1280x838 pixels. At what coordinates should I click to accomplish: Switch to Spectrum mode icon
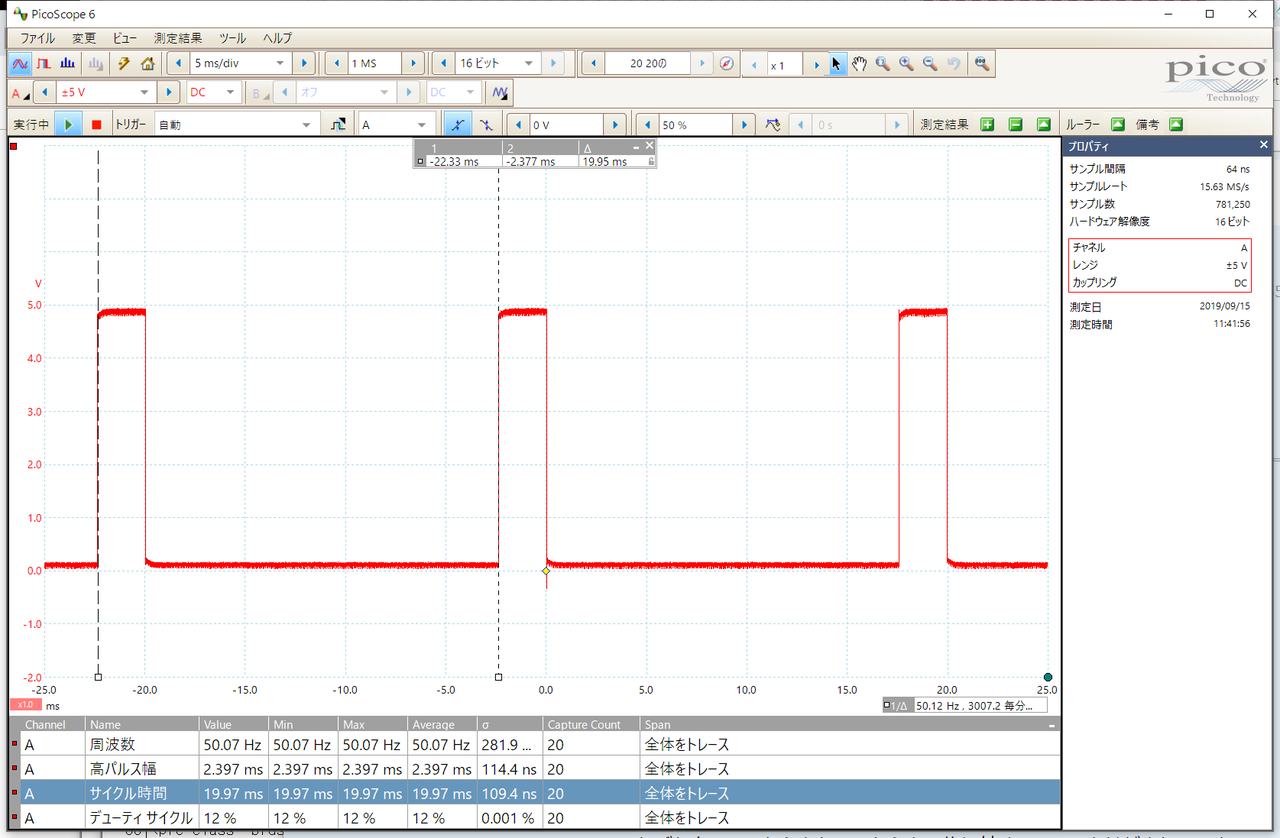(68, 63)
